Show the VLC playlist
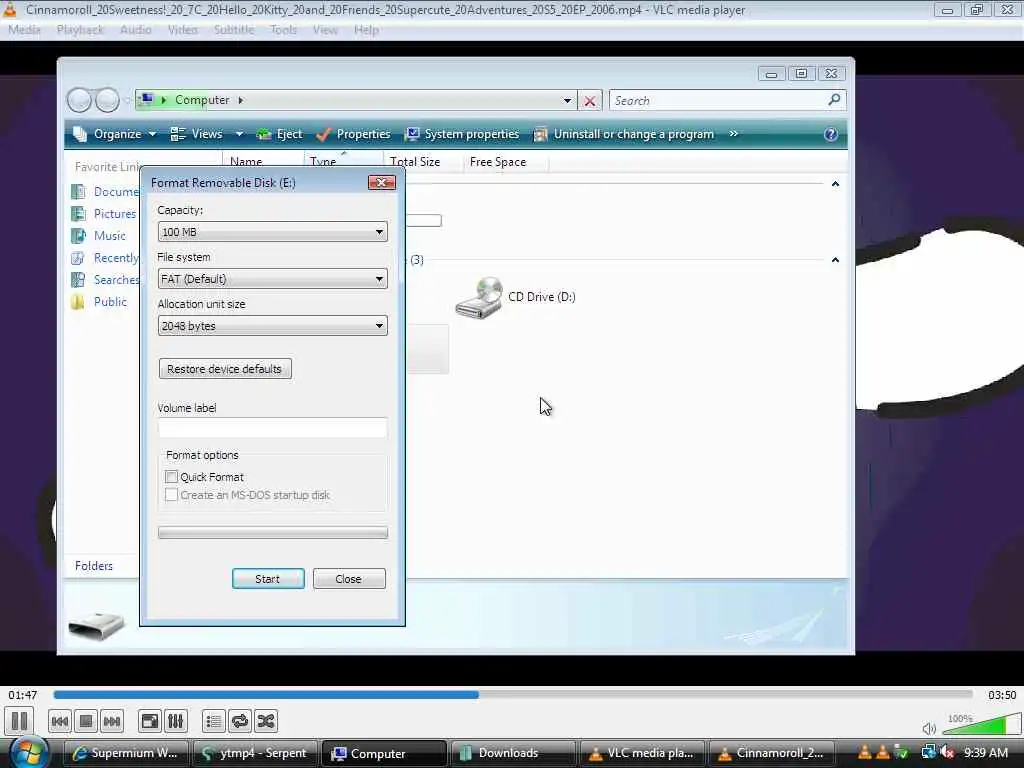This screenshot has width=1024, height=768. [x=214, y=722]
